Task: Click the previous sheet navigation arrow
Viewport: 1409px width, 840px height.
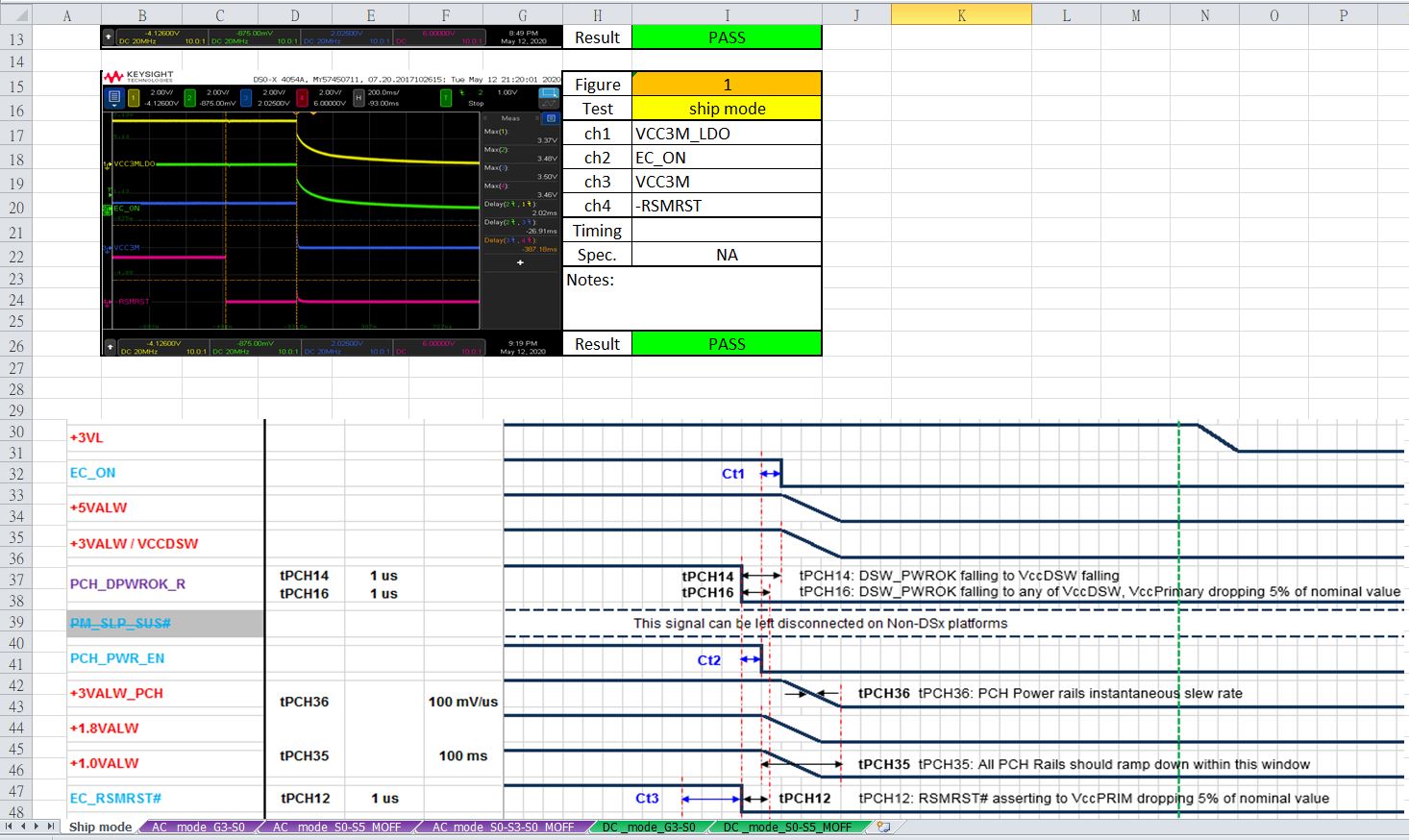Action: pyautogui.click(x=24, y=827)
